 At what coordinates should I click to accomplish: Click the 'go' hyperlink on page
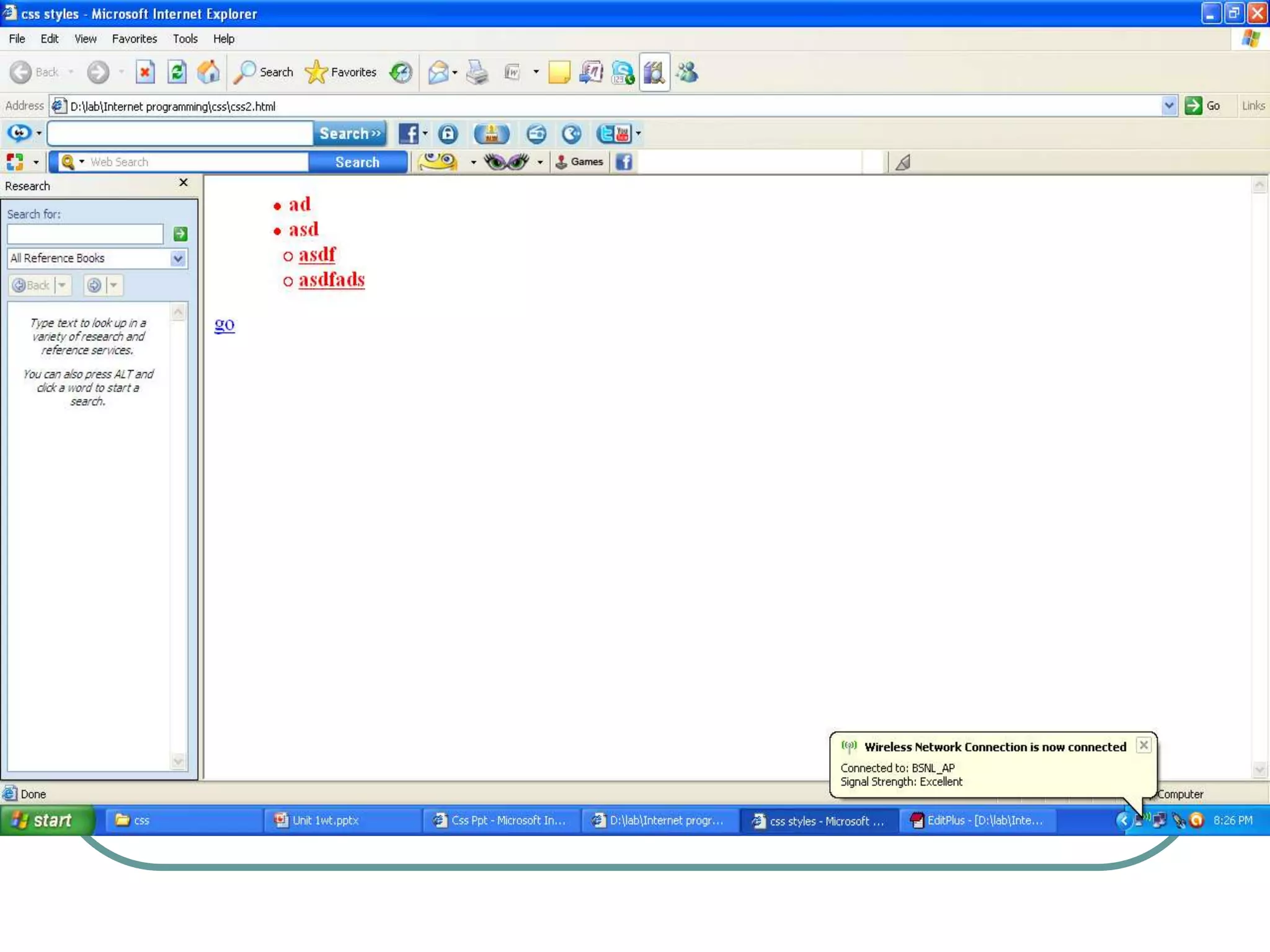[224, 324]
